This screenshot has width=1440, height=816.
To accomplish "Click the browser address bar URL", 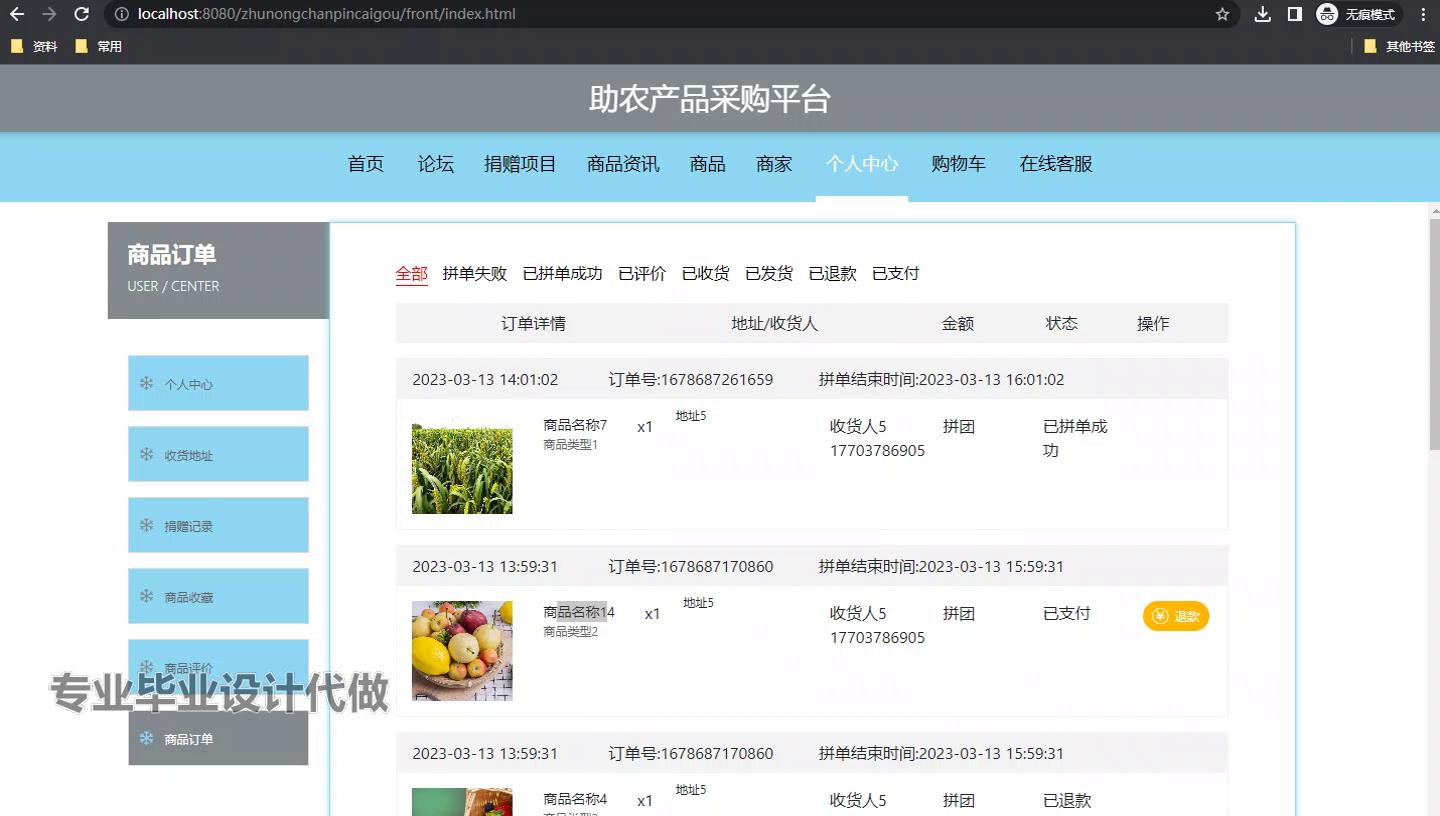I will click(327, 14).
